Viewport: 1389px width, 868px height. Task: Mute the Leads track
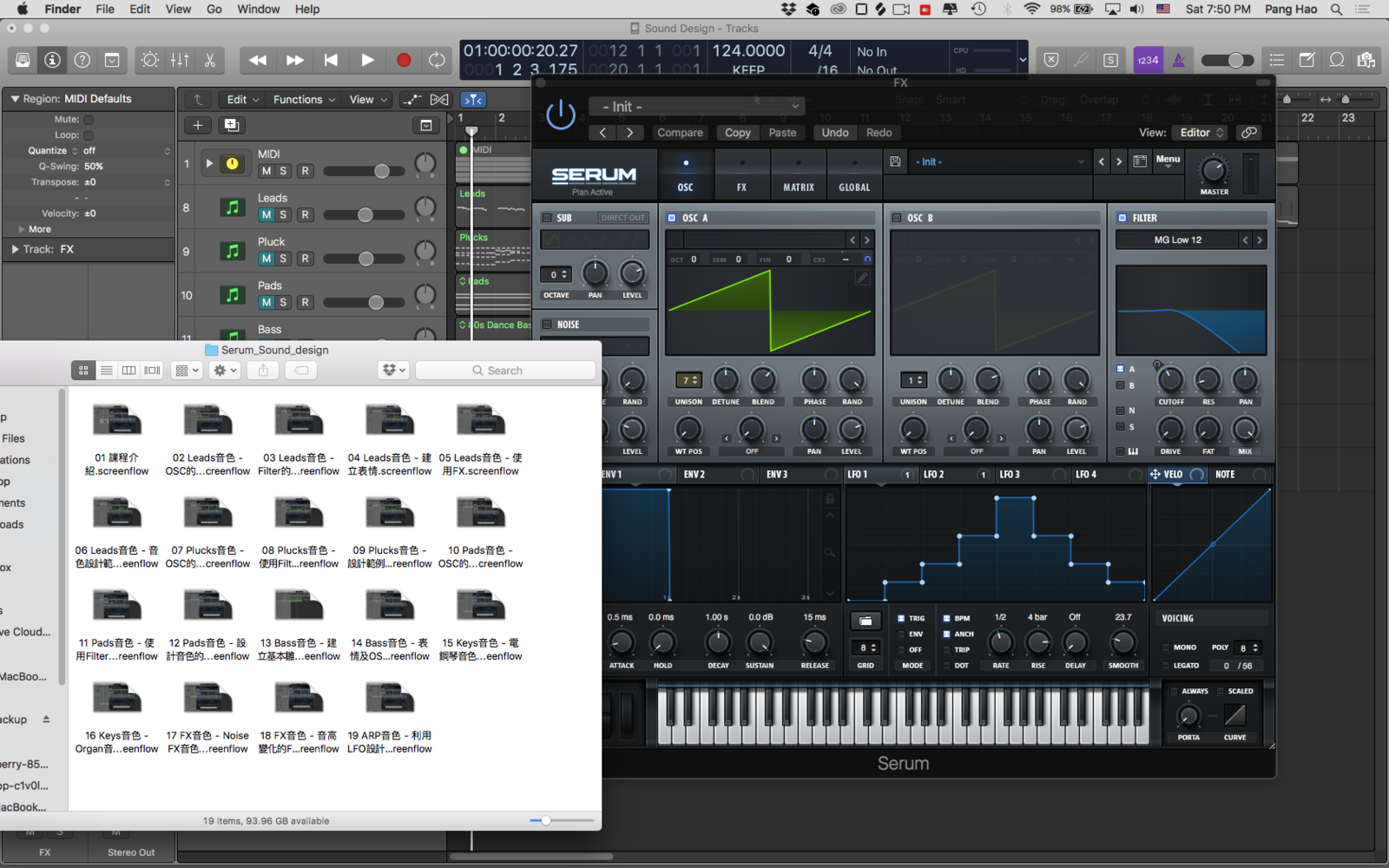[267, 214]
